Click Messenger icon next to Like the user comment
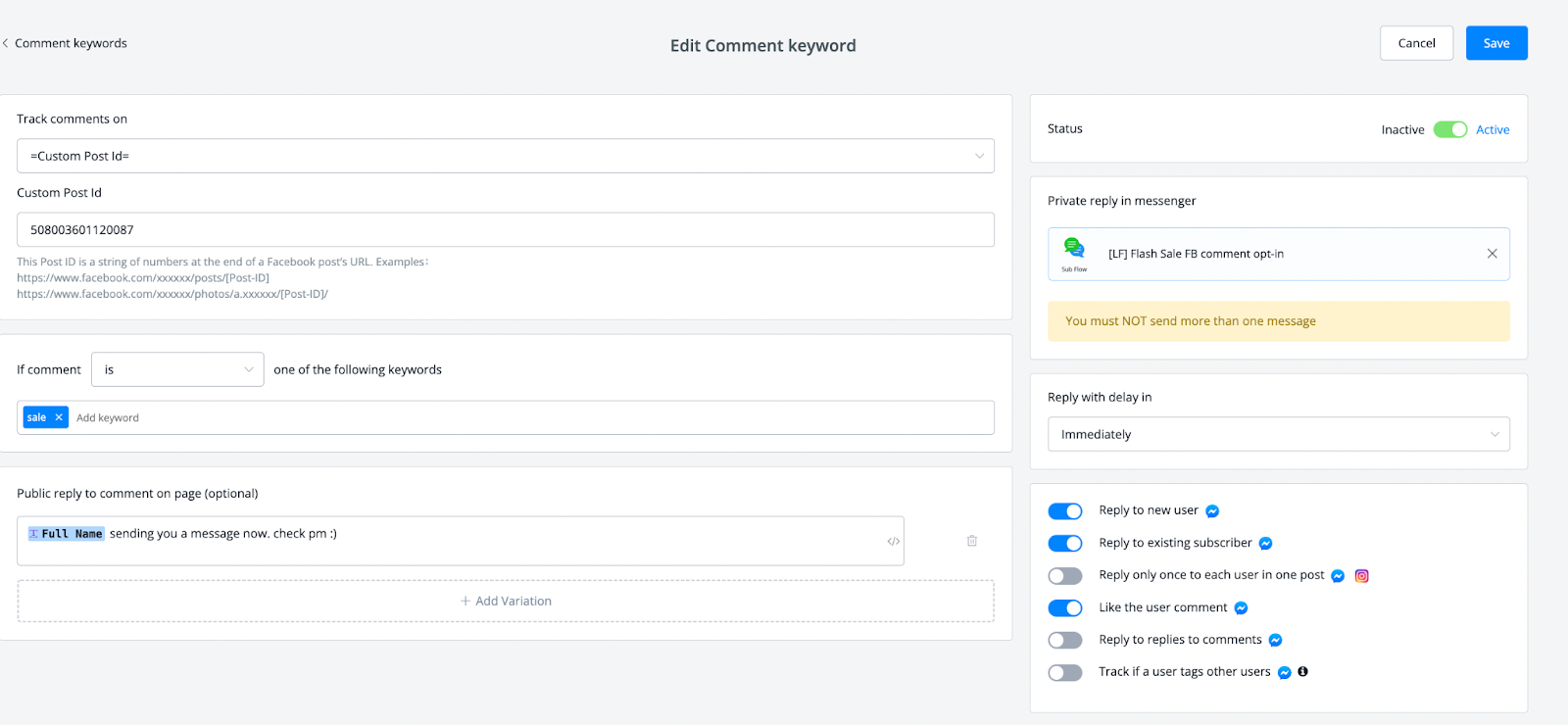This screenshot has height=725, width=1568. (x=1241, y=608)
